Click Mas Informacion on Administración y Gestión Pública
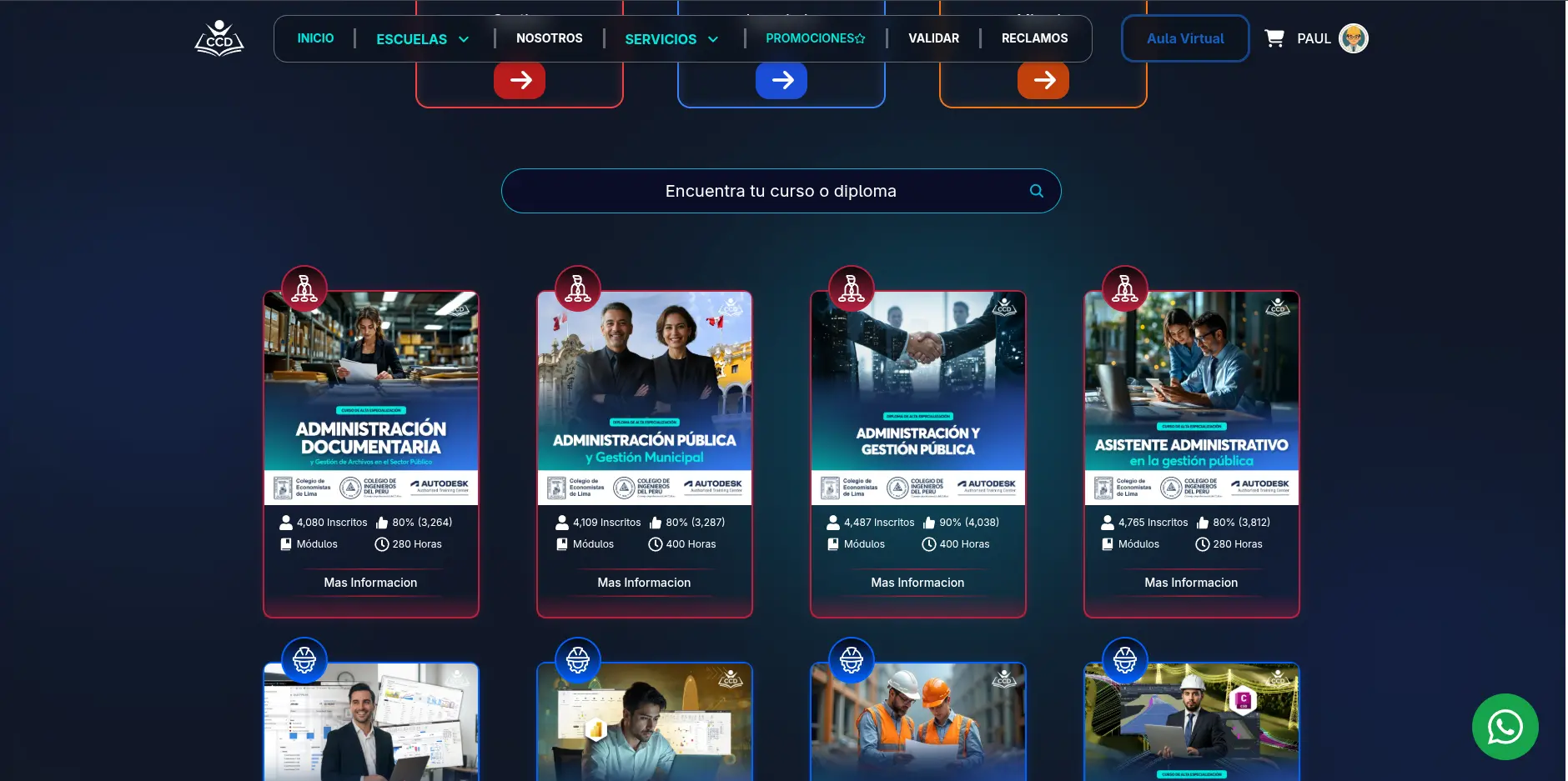Screen dimensions: 1568x781 coord(917,583)
